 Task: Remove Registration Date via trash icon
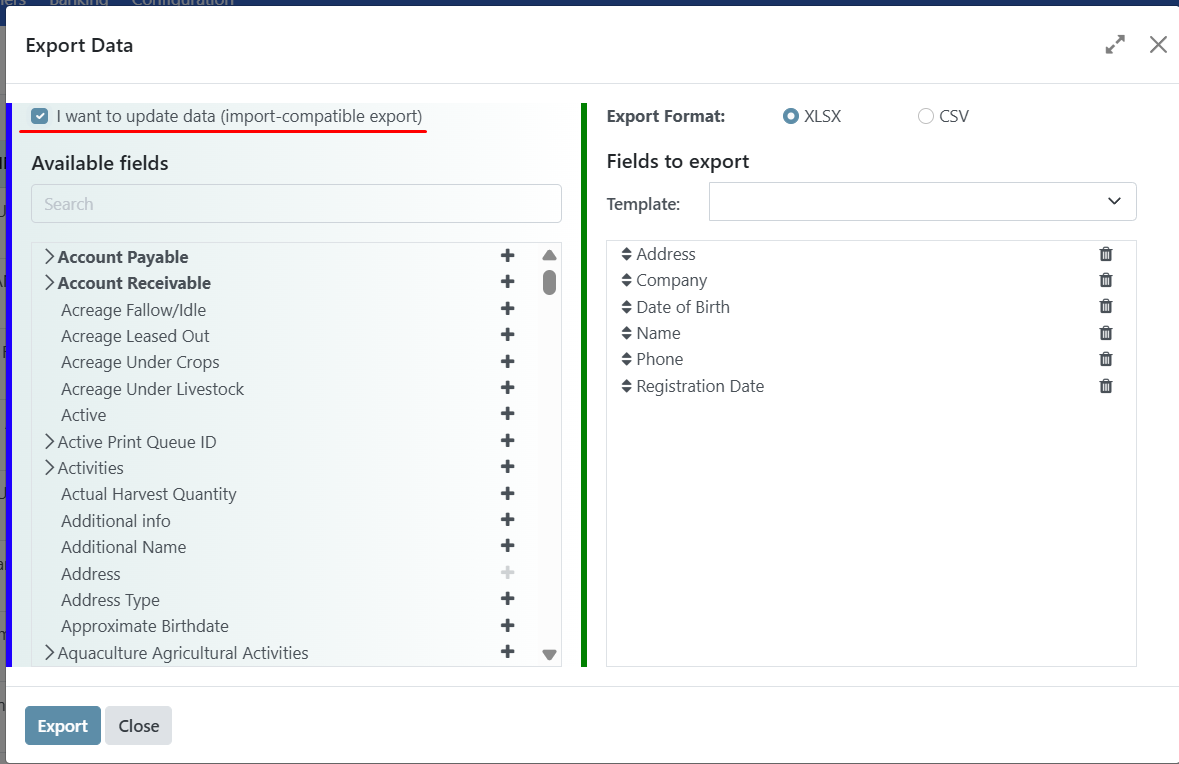pos(1105,386)
